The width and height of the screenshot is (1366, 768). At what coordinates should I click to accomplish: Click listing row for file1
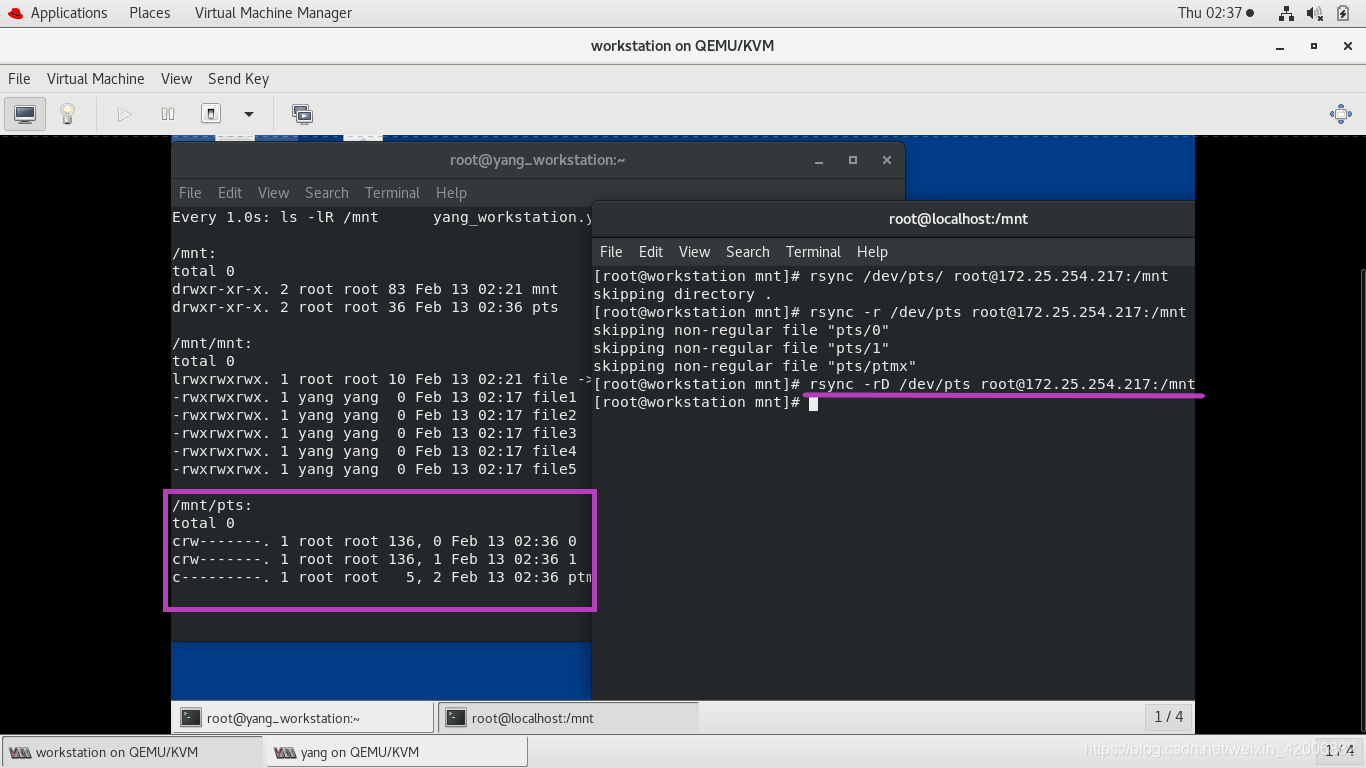(374, 397)
